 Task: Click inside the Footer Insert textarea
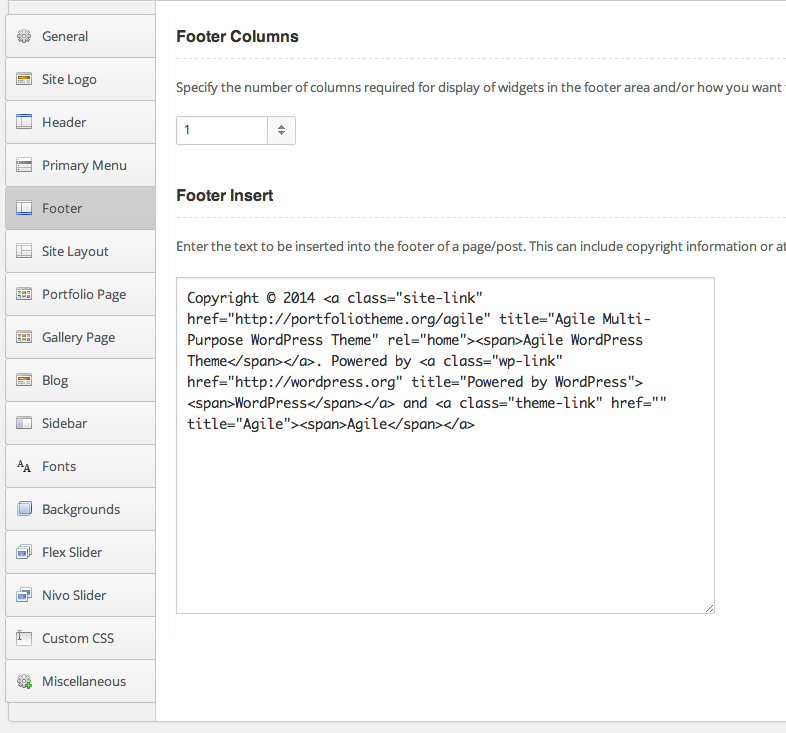pos(445,445)
